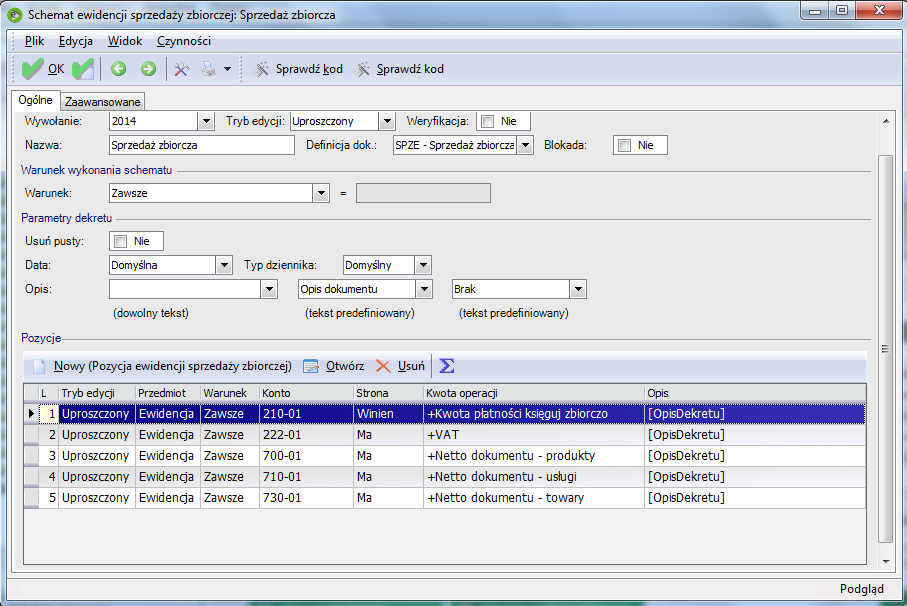Switch to the Ogólne tab

pyautogui.click(x=35, y=100)
